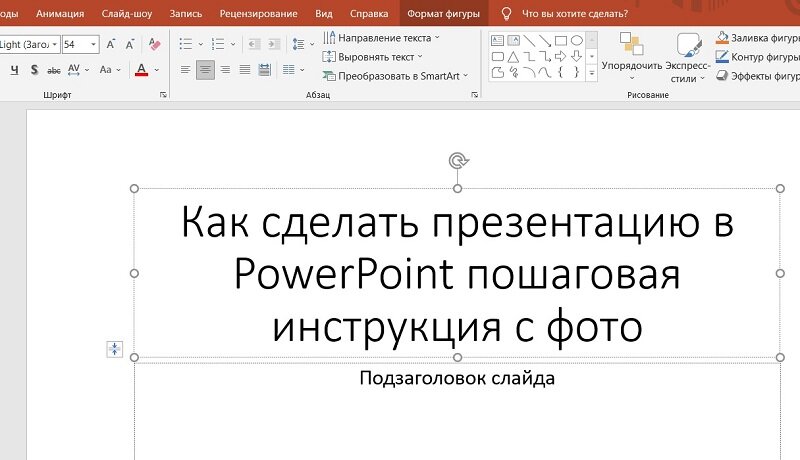This screenshot has width=800, height=460.
Task: Select the Right Arrow block shape
Action: (x=561, y=56)
